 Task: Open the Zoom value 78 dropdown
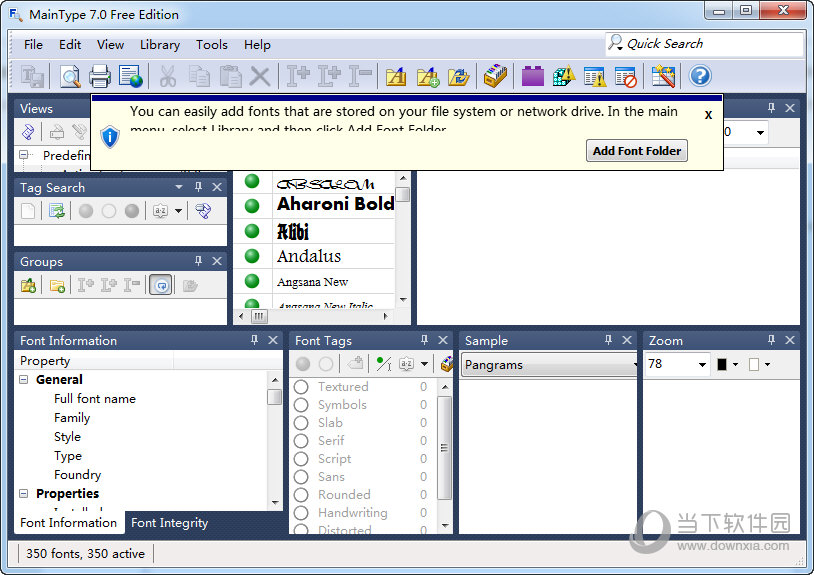(x=702, y=365)
